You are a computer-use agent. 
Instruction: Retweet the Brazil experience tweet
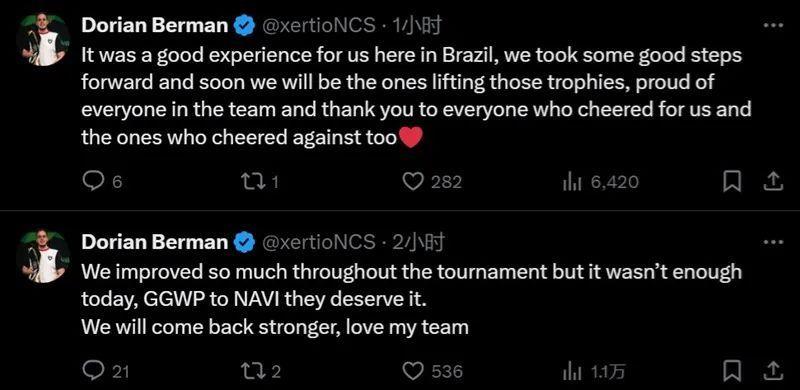click(262, 182)
